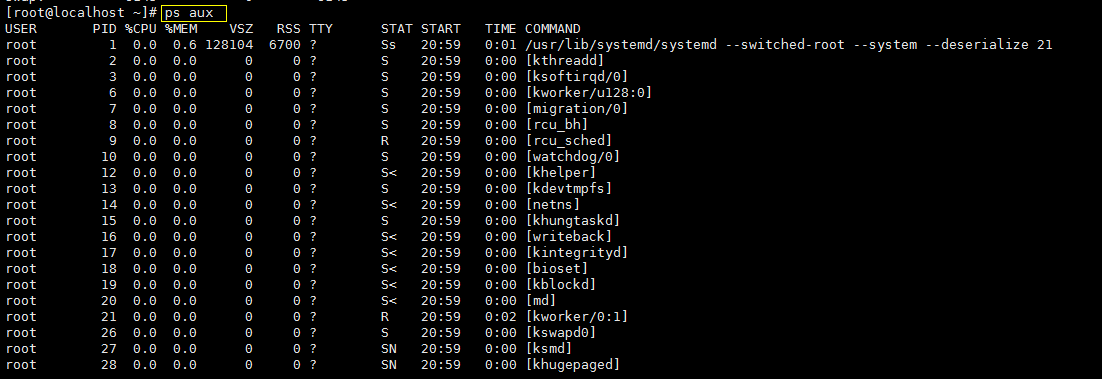Click the highlighted ps aux command
The height and width of the screenshot is (379, 1102).
193,13
